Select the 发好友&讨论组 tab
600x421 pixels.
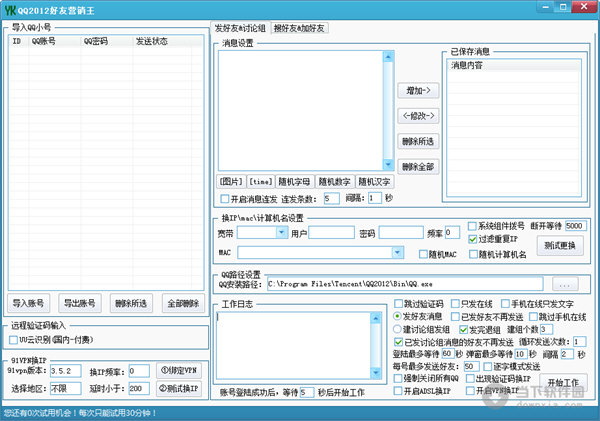click(240, 28)
